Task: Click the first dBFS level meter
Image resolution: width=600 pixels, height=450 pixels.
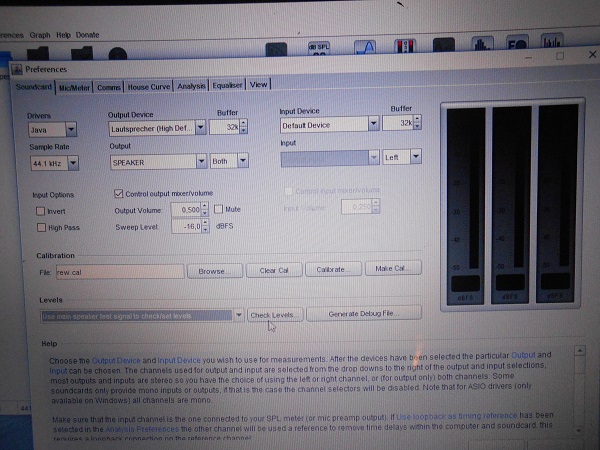Action: pos(465,206)
